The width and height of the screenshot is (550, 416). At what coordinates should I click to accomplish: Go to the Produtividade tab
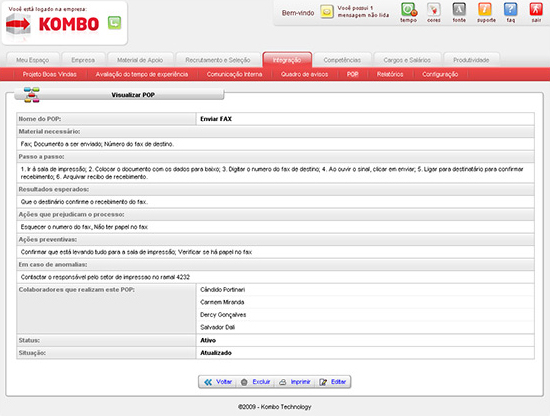point(471,60)
